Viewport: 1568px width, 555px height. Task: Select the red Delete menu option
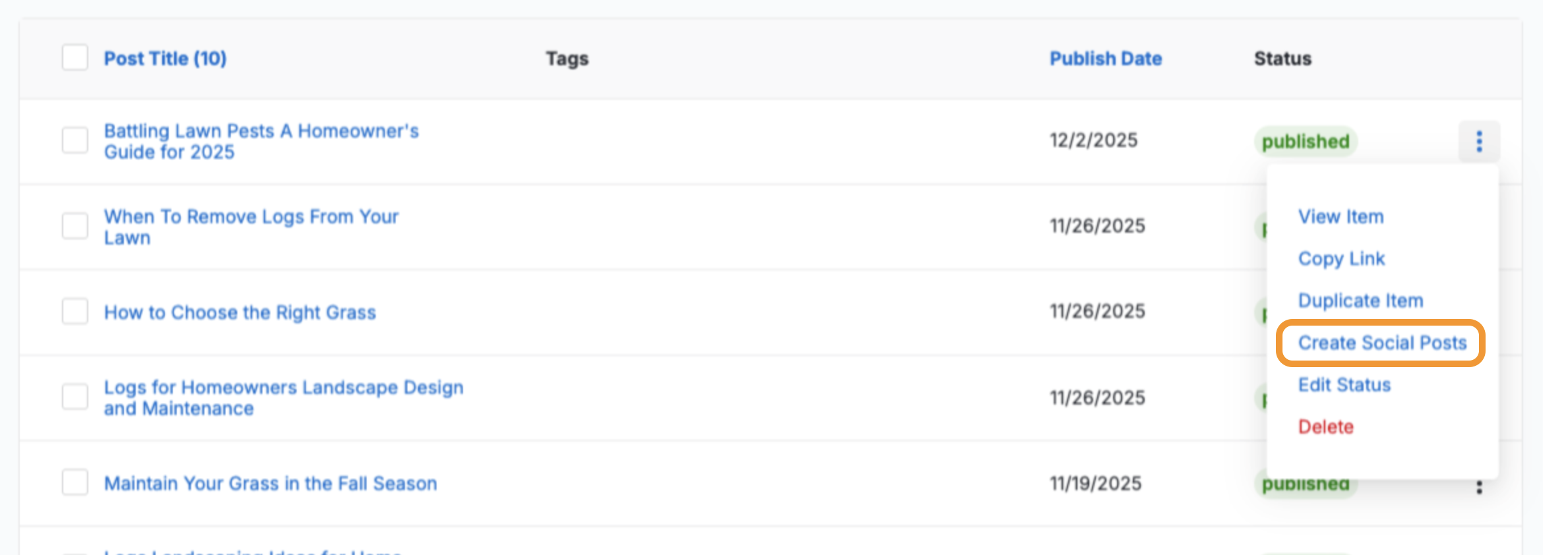[1325, 427]
